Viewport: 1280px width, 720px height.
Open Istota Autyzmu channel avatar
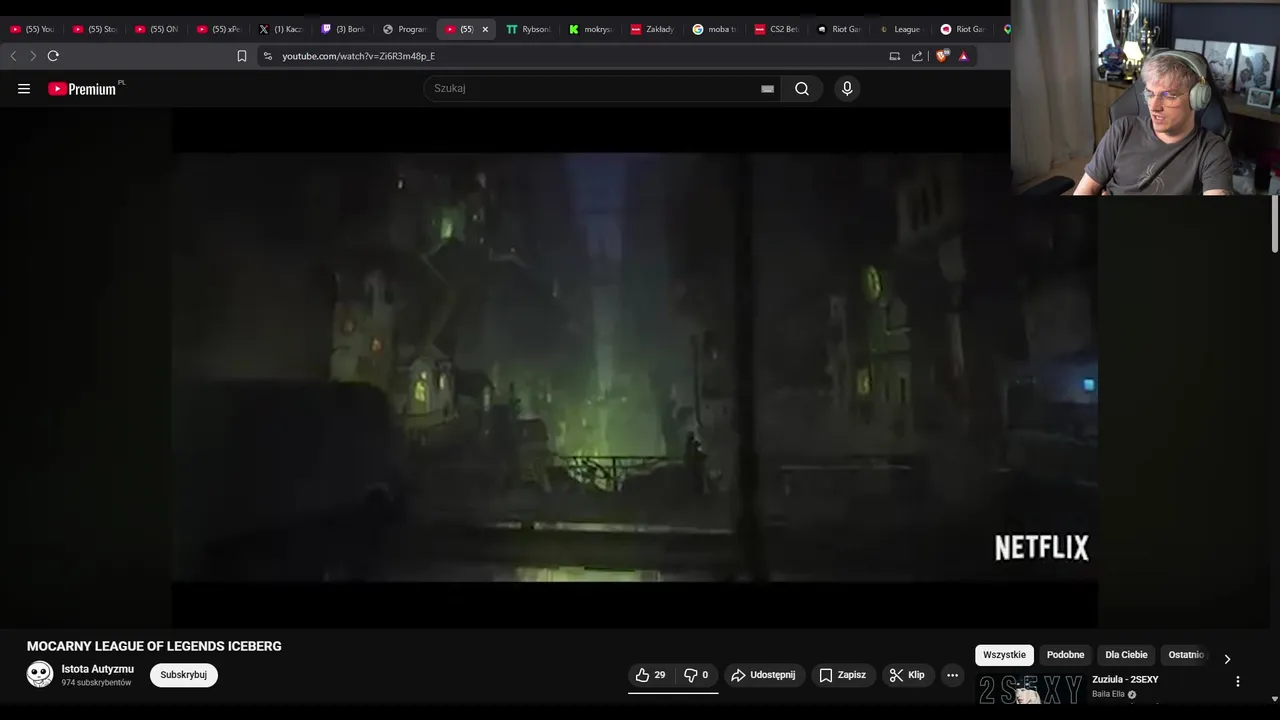pos(40,674)
